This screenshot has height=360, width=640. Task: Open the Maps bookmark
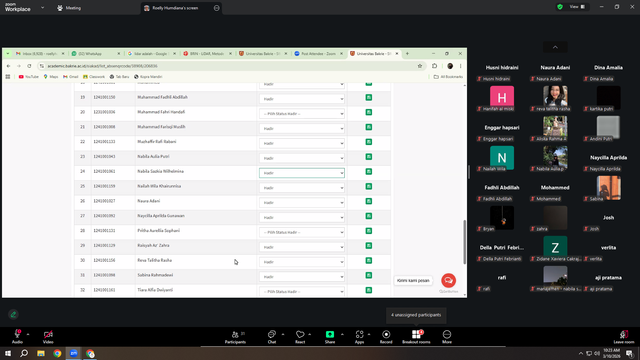51,77
